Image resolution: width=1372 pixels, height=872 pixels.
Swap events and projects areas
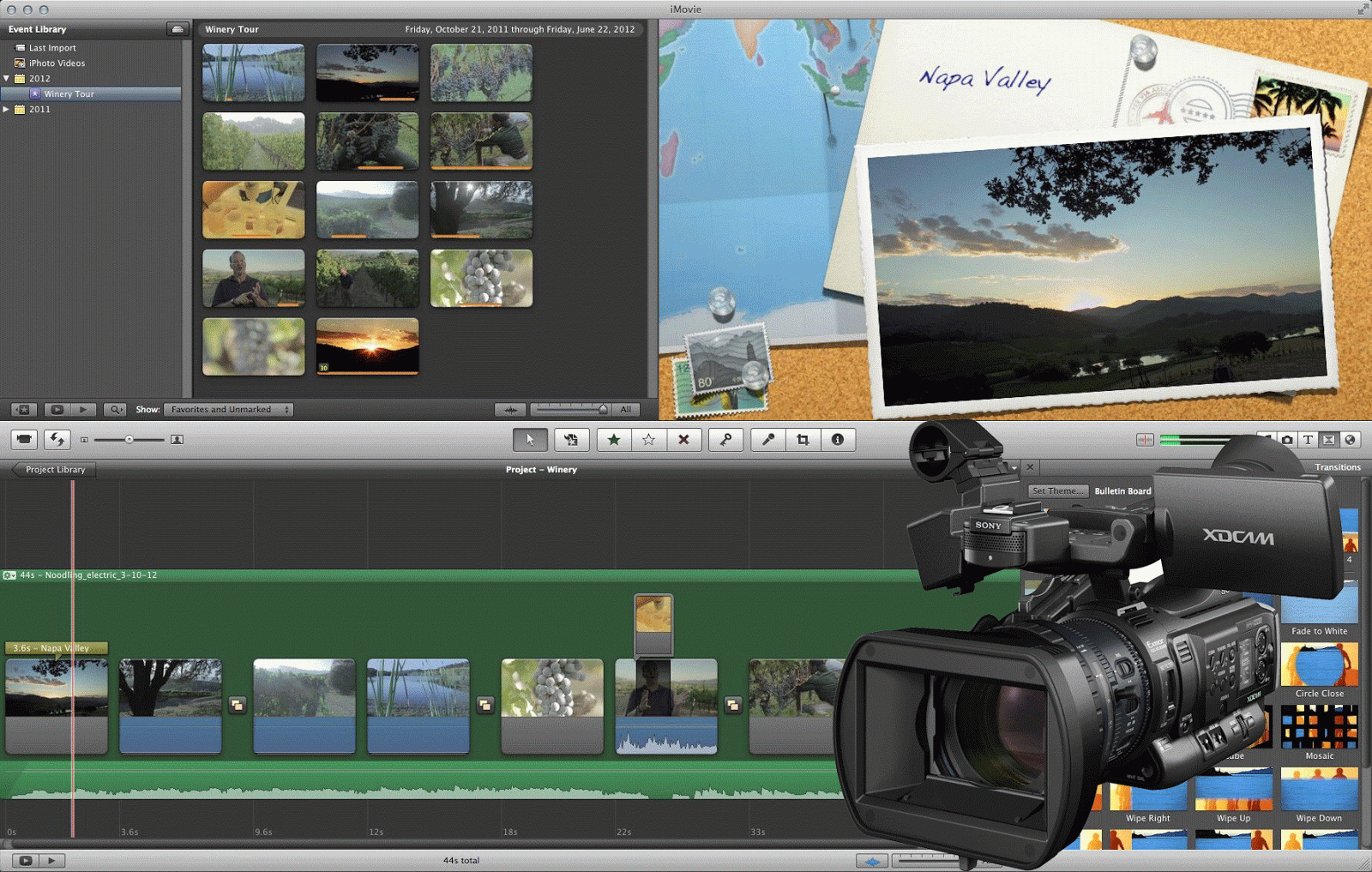57,439
